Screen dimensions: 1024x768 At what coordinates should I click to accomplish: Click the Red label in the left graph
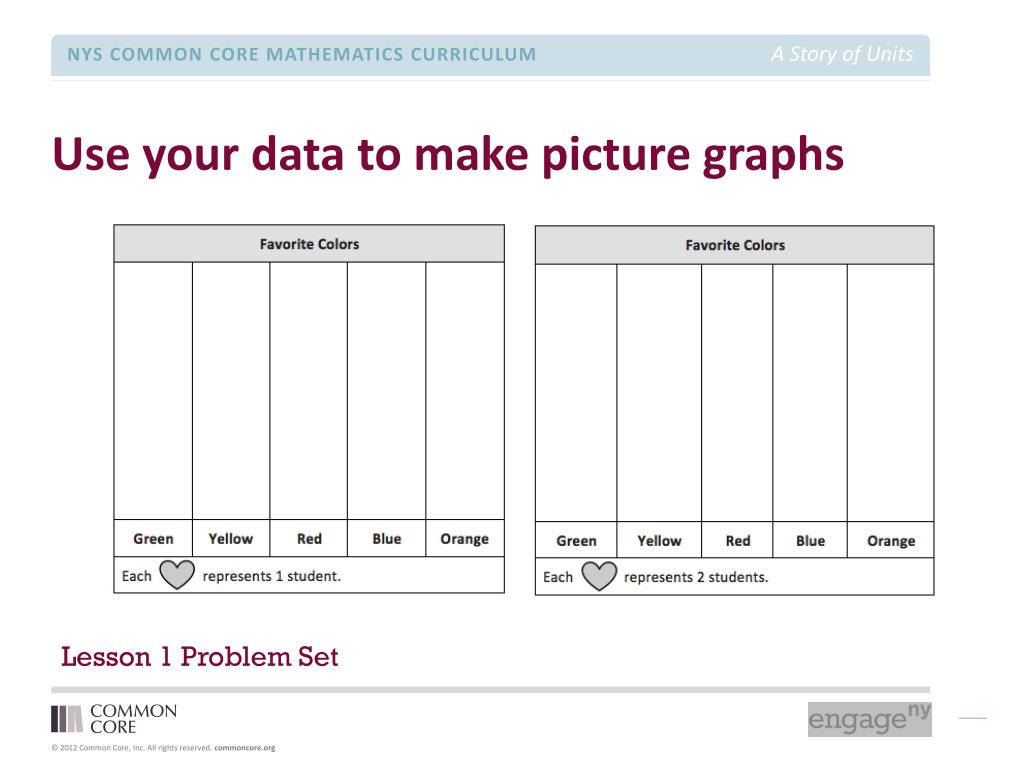click(x=309, y=539)
